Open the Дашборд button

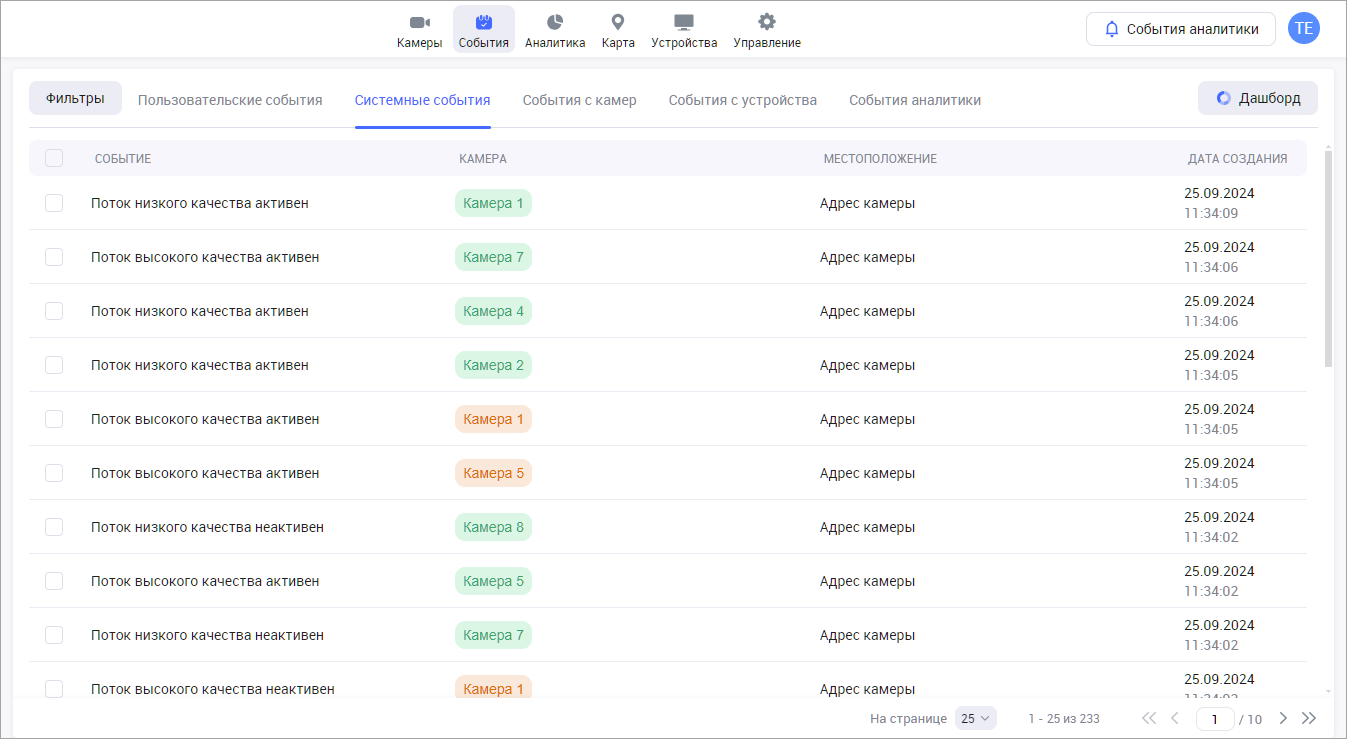click(x=1257, y=98)
